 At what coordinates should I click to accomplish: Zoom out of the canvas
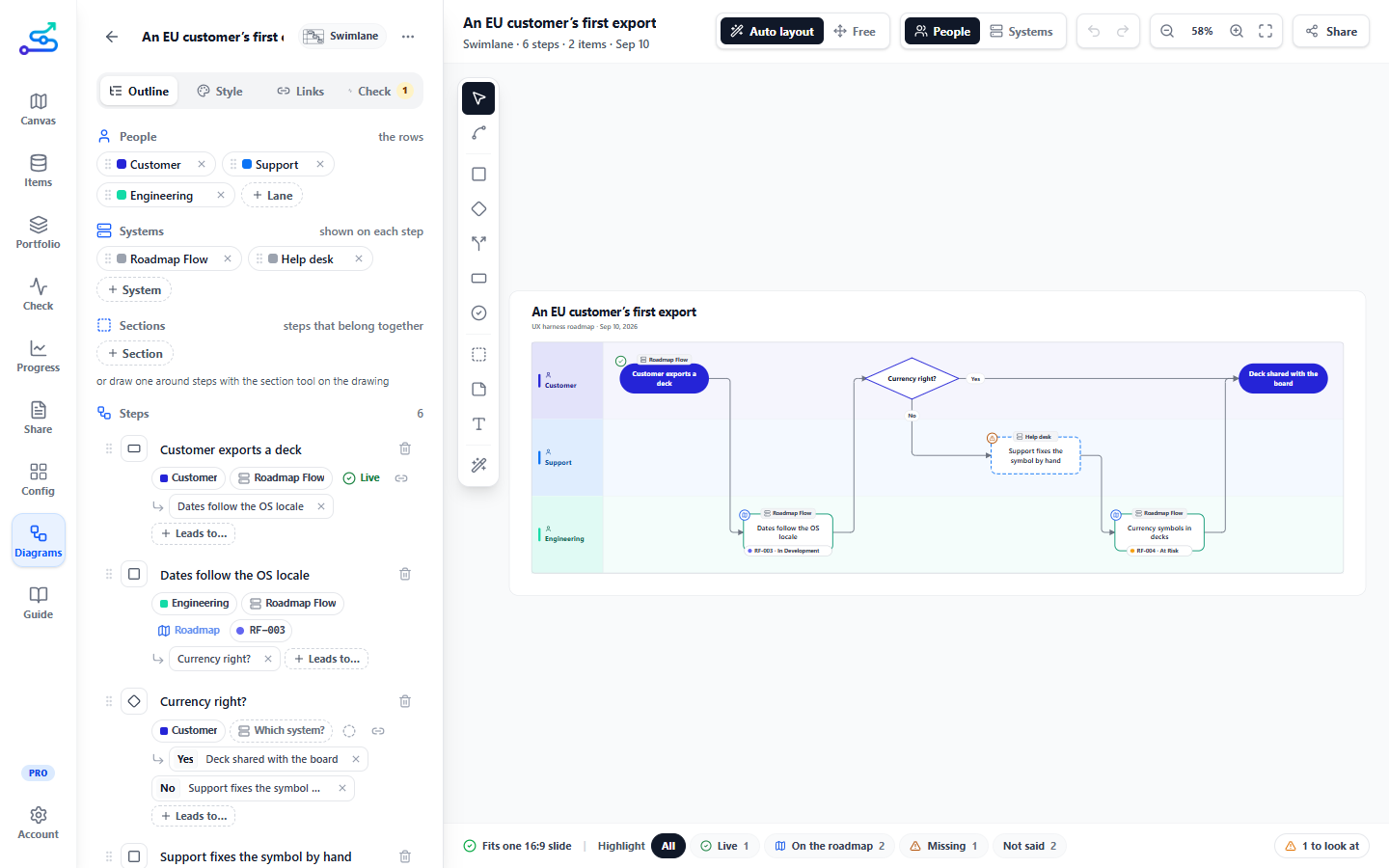click(1167, 32)
